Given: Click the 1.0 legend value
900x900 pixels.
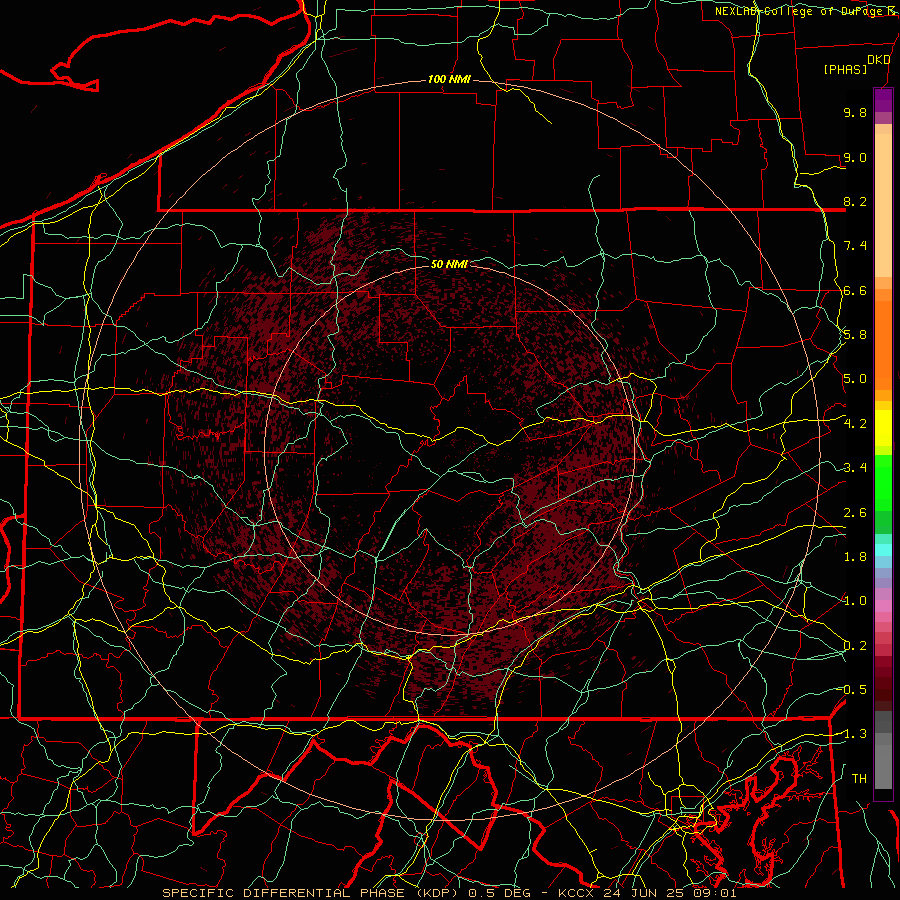Looking at the screenshot, I should [855, 601].
